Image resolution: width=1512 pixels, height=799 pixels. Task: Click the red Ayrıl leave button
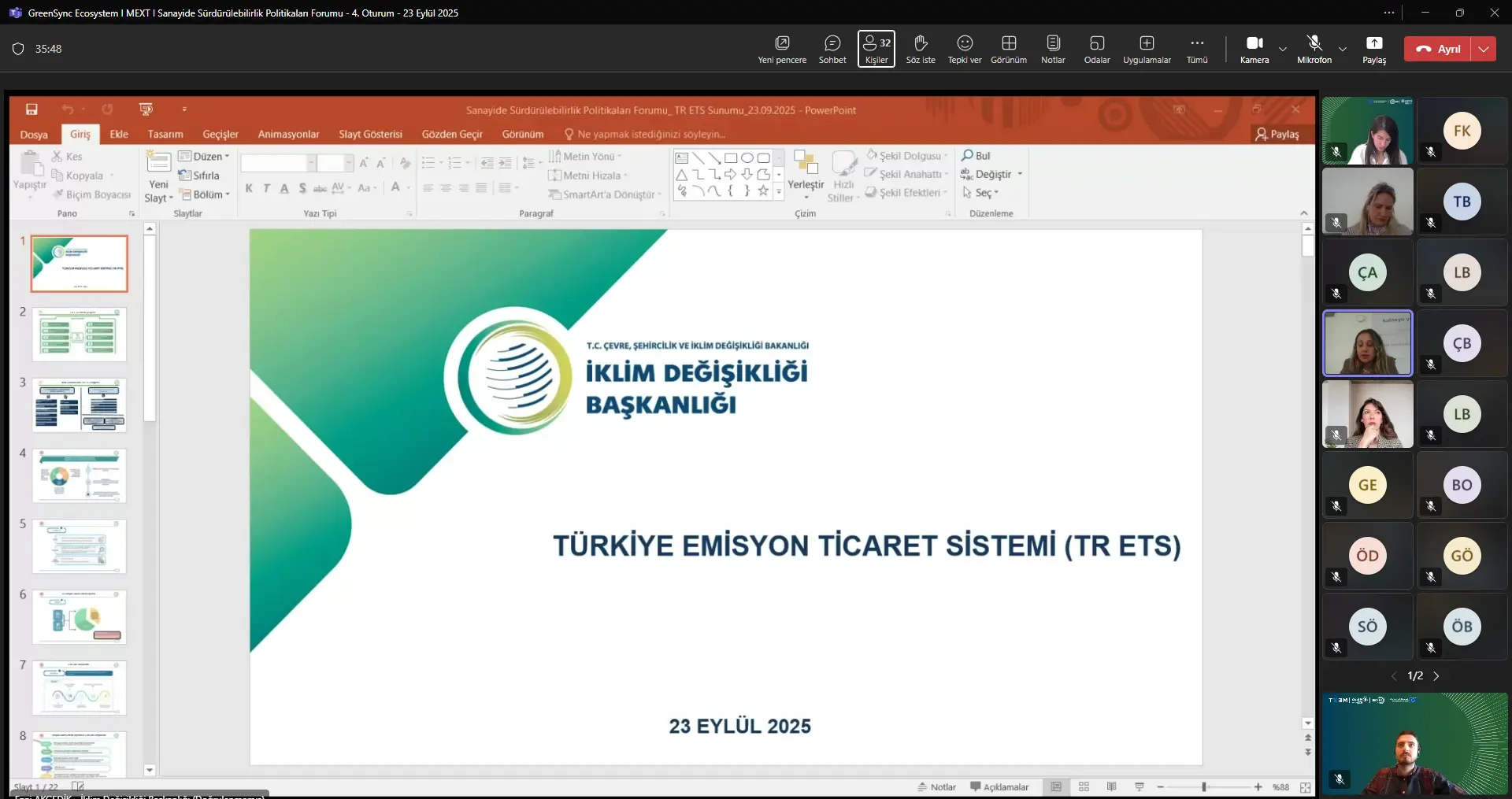coord(1438,49)
